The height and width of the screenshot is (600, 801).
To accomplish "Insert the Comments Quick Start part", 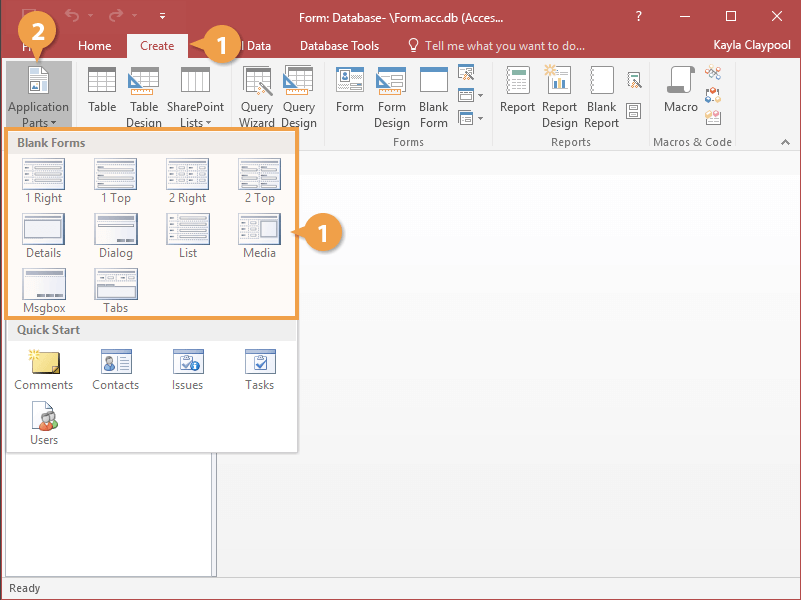I will pyautogui.click(x=43, y=370).
